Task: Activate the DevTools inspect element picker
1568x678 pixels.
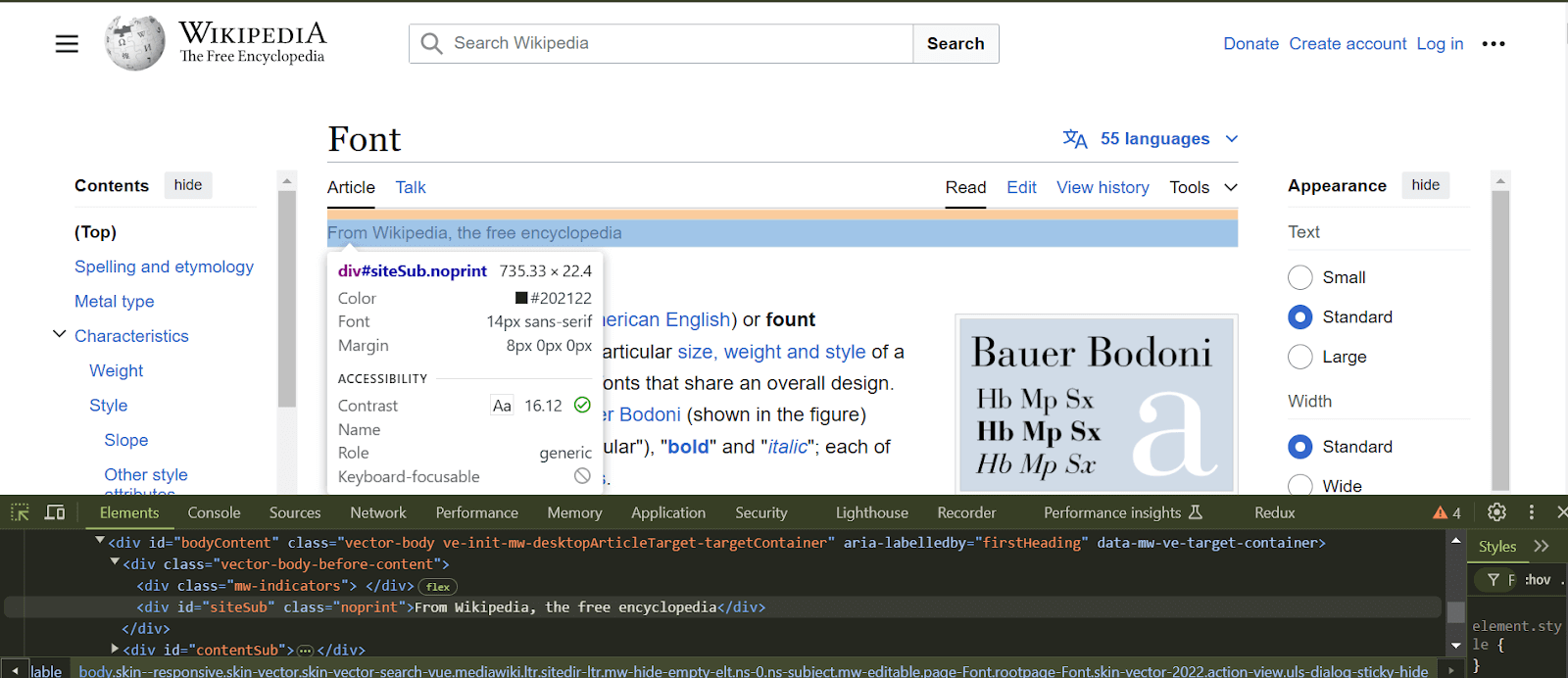Action: point(20,512)
